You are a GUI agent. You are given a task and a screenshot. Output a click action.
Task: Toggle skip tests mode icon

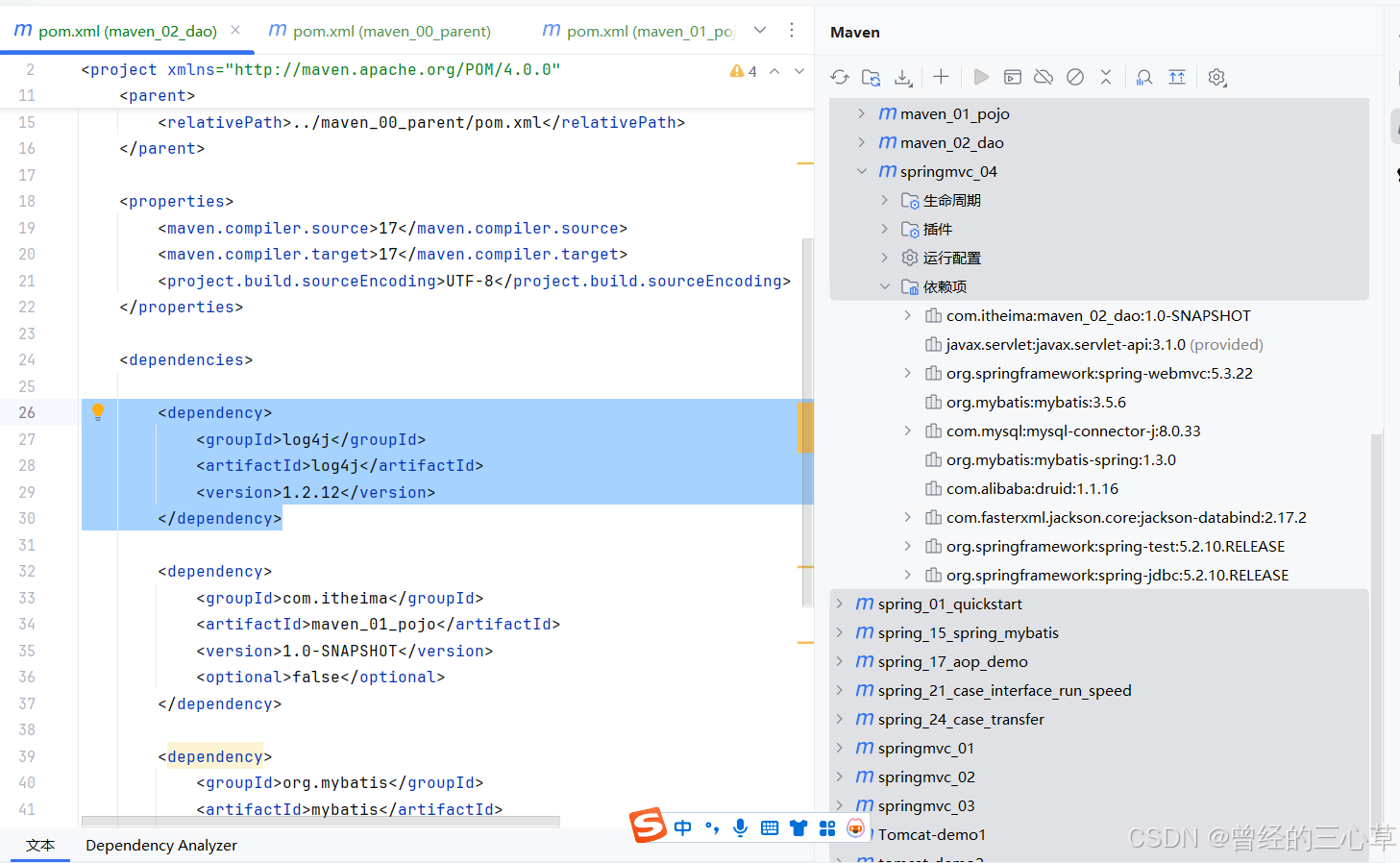[x=1075, y=77]
